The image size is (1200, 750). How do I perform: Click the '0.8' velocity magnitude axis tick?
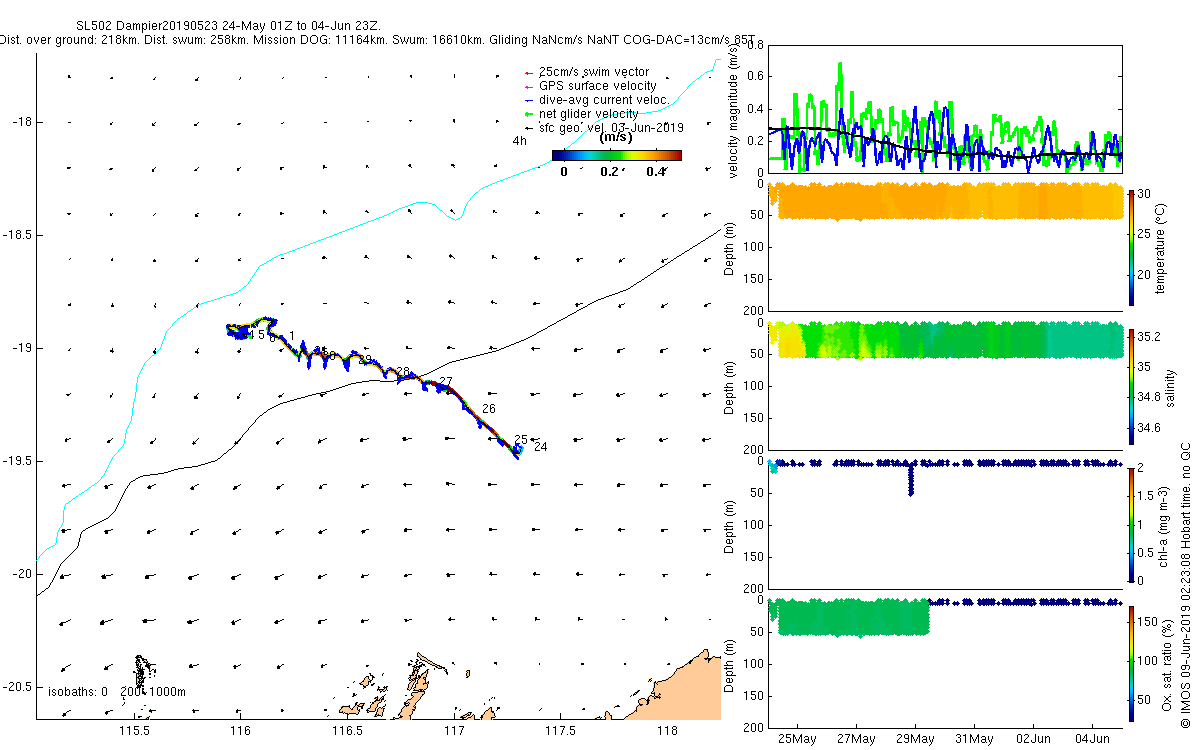click(x=756, y=46)
